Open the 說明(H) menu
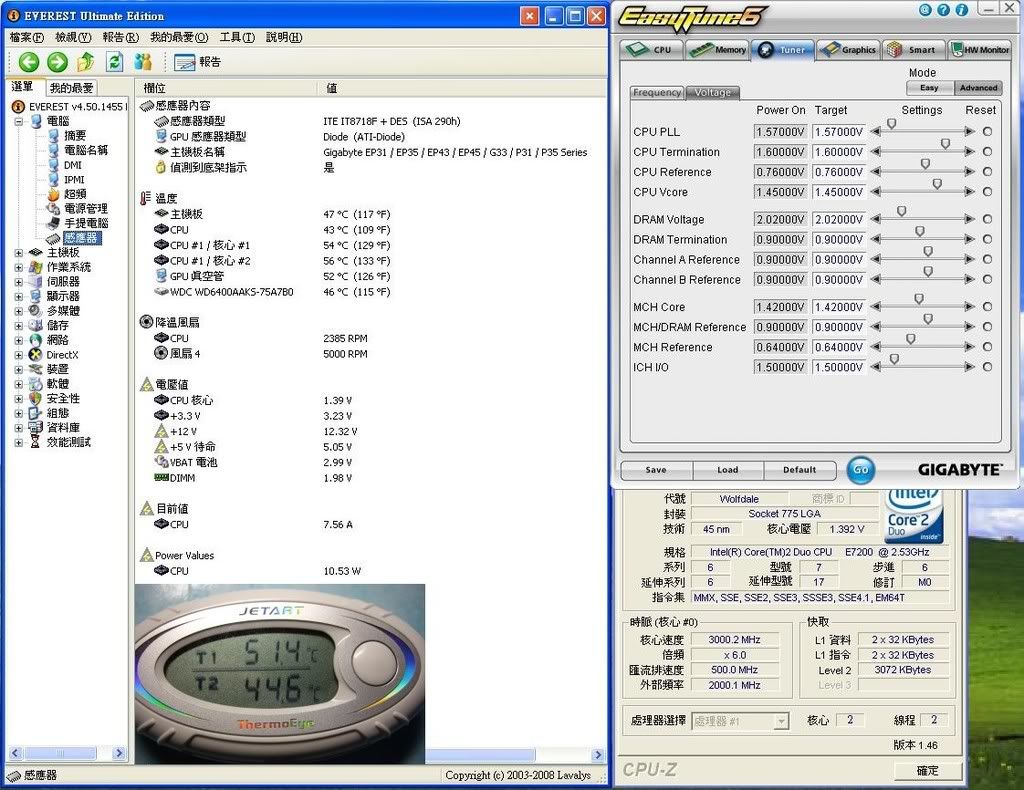Screen dimensions: 1024x790 [284, 37]
